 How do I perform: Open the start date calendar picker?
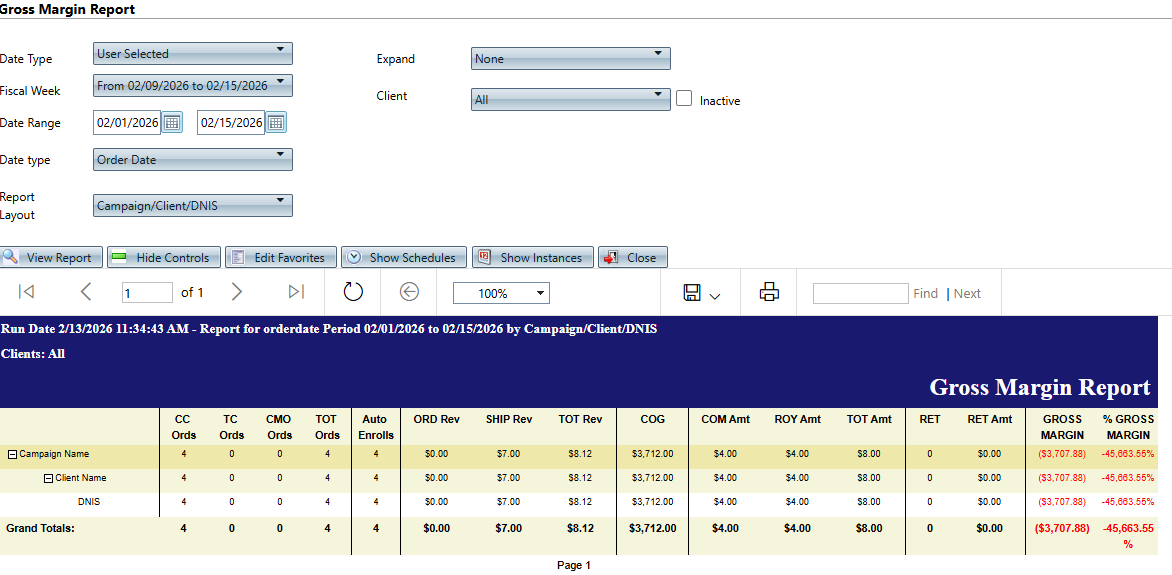click(172, 123)
